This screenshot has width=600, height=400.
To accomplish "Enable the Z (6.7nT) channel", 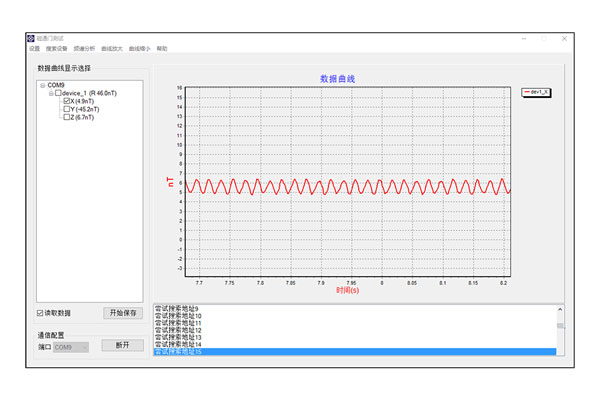I will [x=67, y=118].
